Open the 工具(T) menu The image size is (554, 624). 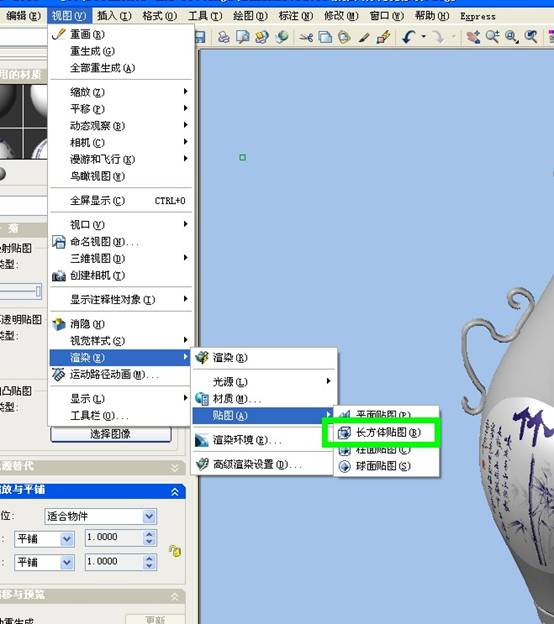pyautogui.click(x=205, y=16)
